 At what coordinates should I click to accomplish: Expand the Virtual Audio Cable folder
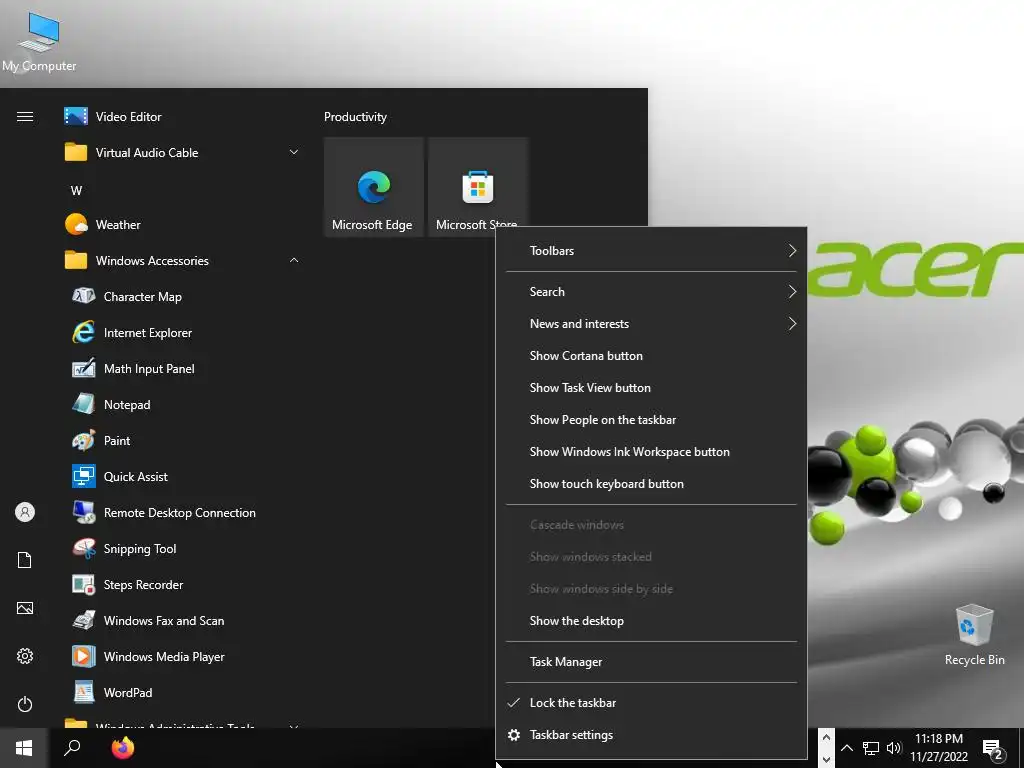click(x=183, y=153)
